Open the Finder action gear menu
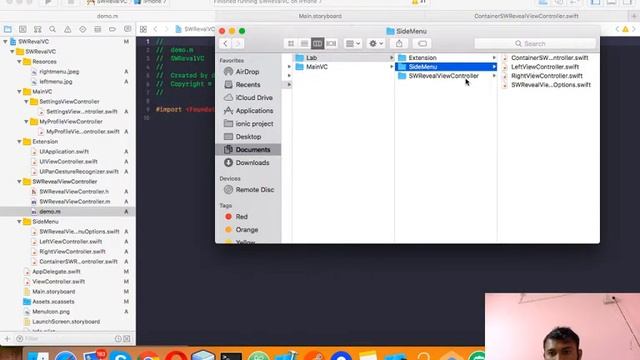The width and height of the screenshot is (640, 360). pos(376,43)
